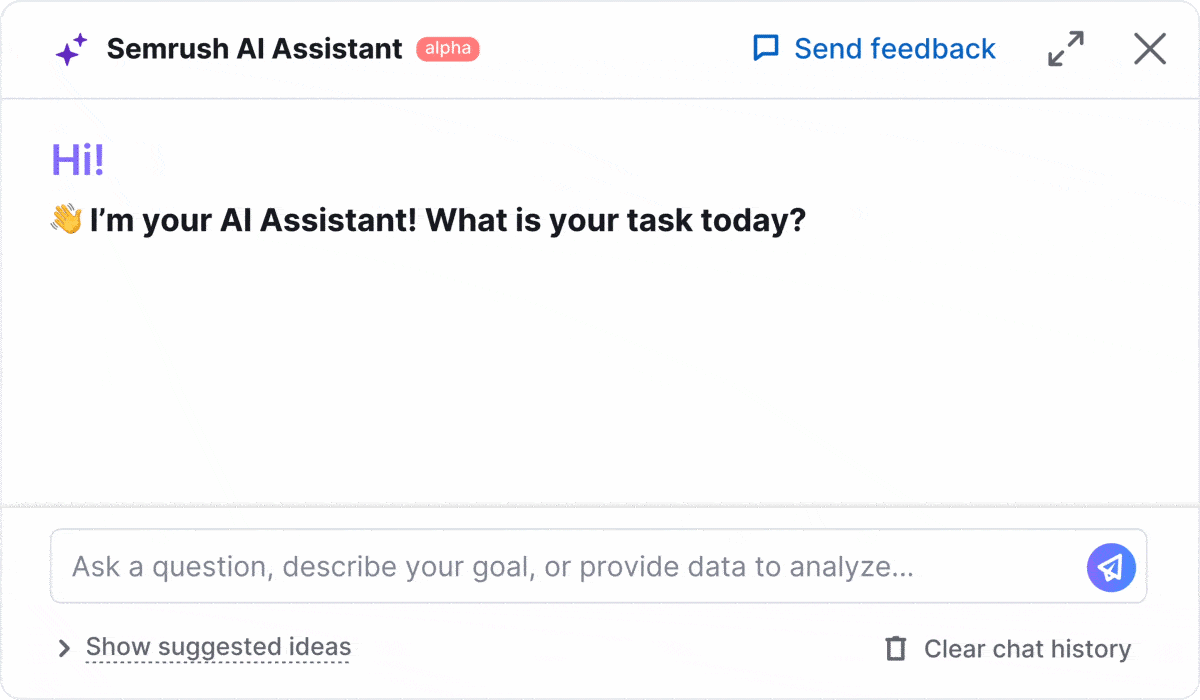Click the purple sparkle Semrush AI logo
Image resolution: width=1200 pixels, height=700 pixels.
71,49
